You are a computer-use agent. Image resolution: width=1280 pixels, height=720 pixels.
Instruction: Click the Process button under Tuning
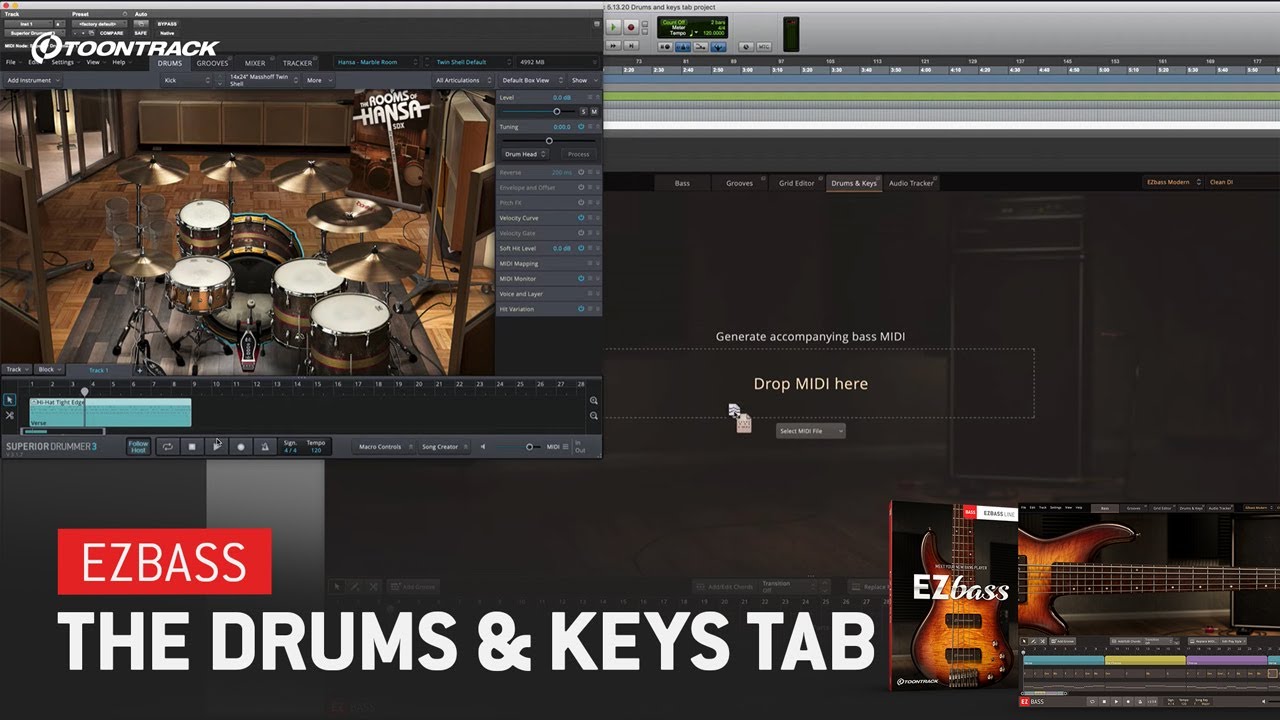pos(578,154)
